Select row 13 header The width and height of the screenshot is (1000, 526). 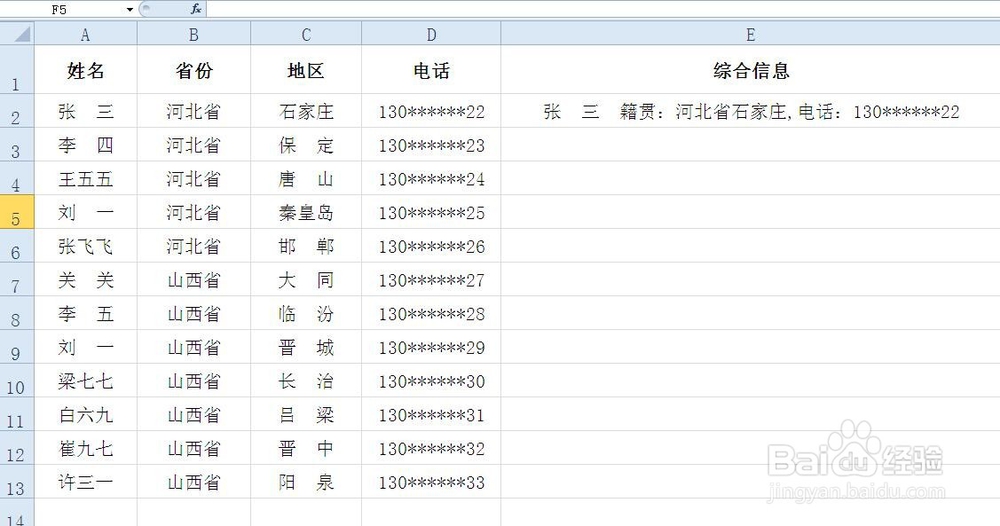(x=17, y=482)
